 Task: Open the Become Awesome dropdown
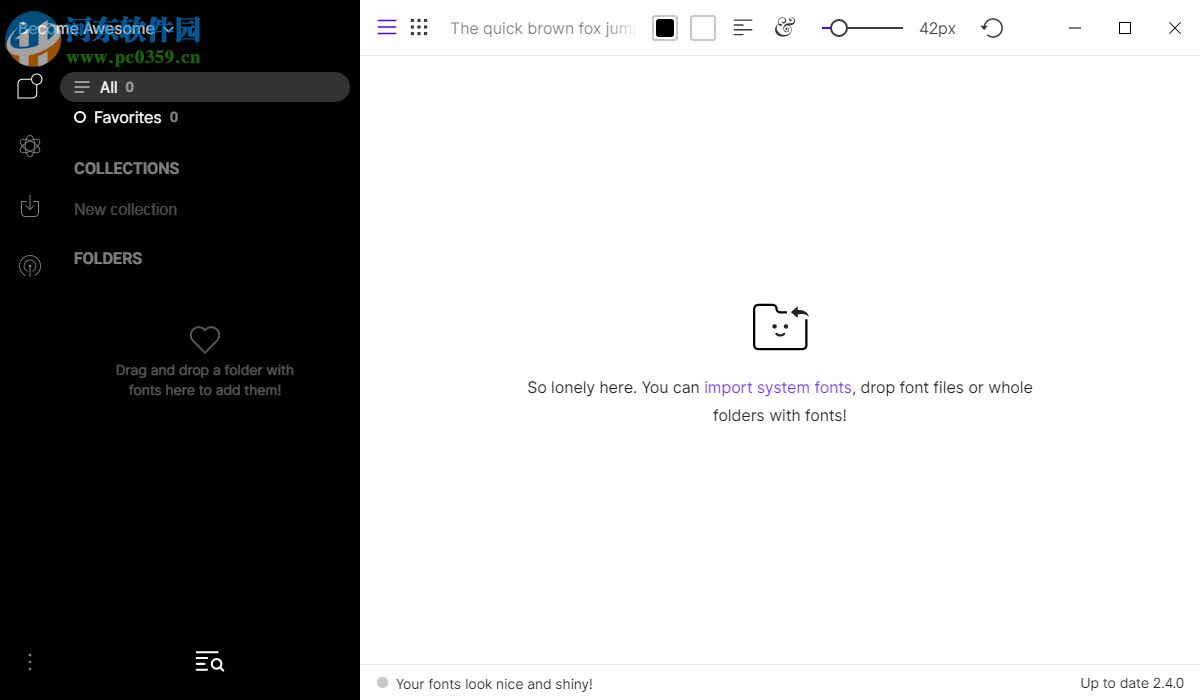[96, 30]
